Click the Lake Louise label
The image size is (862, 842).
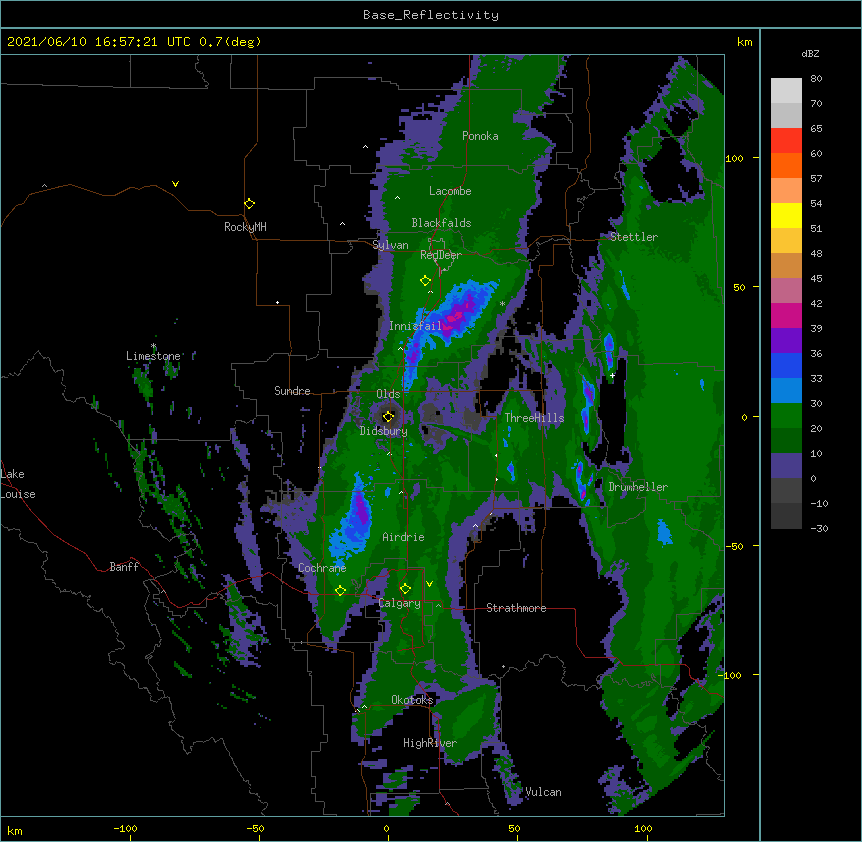[18, 484]
